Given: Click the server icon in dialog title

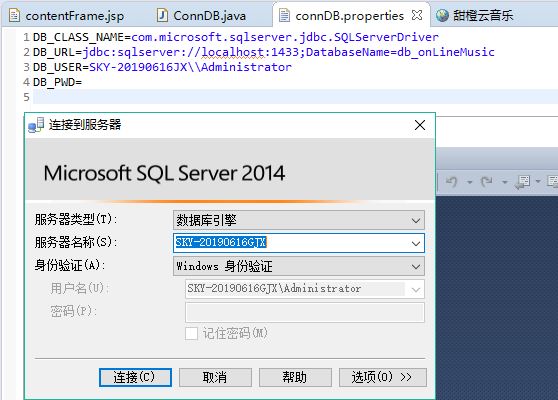Looking at the screenshot, I should (36, 125).
